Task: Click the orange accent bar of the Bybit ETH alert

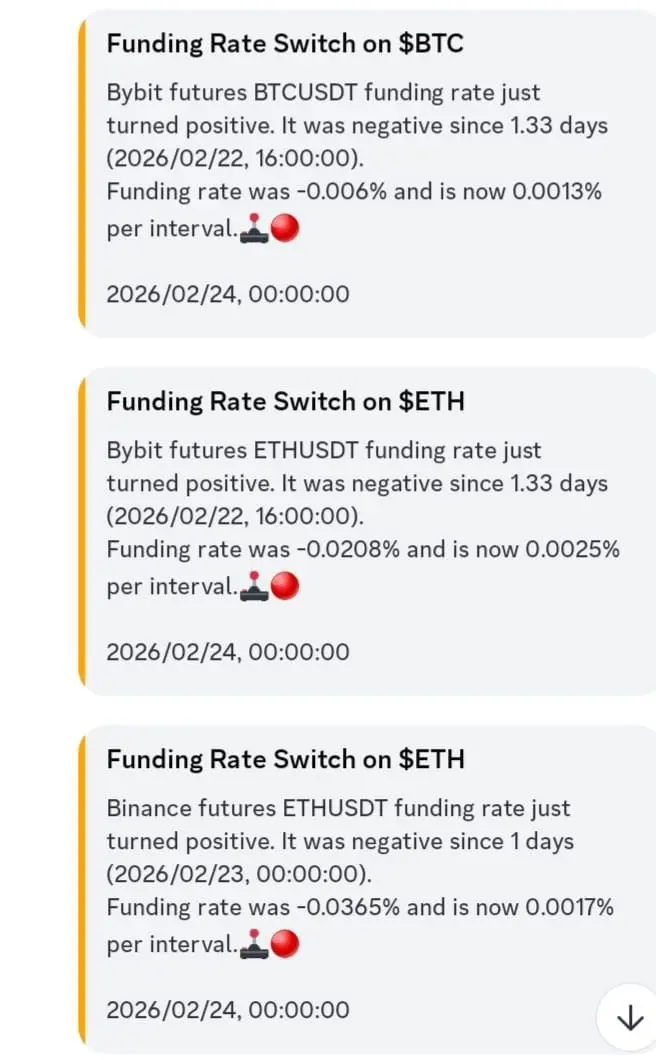Action: [x=83, y=530]
